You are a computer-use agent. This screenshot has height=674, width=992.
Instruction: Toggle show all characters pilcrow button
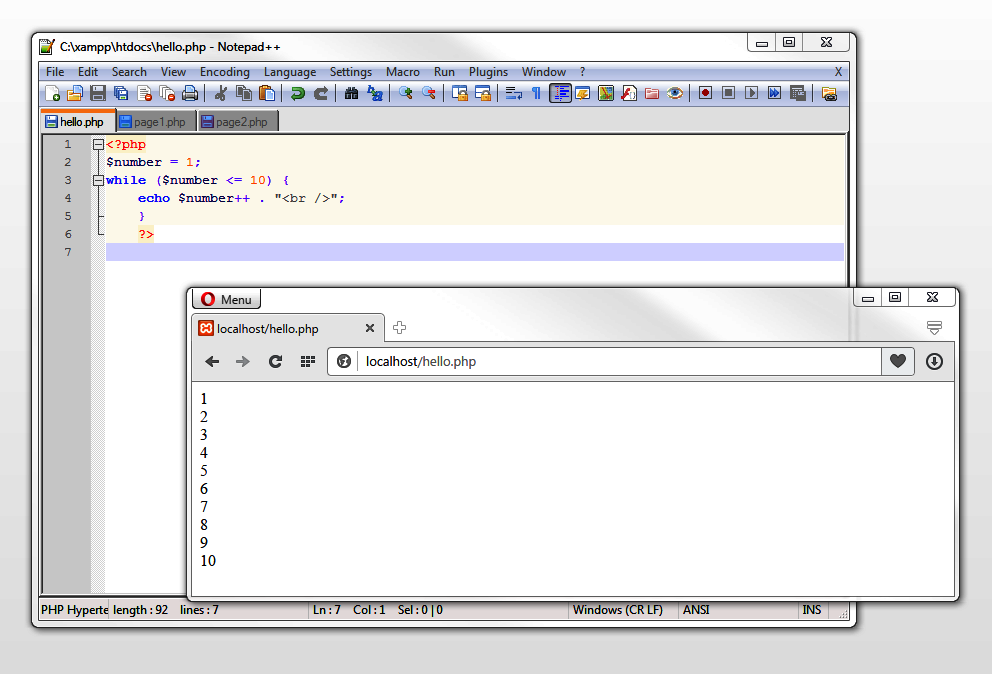click(x=536, y=93)
